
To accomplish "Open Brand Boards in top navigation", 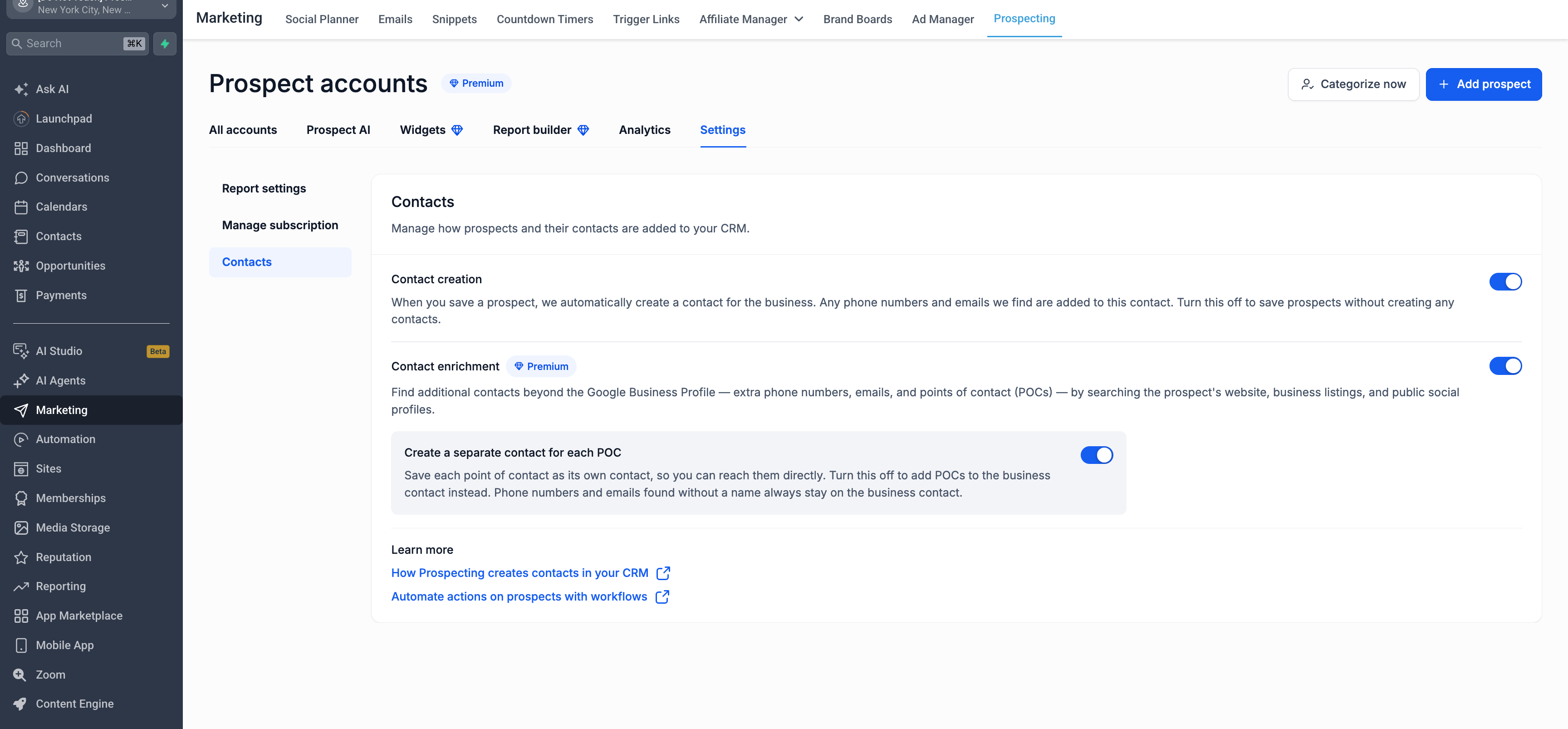I will pos(857,20).
